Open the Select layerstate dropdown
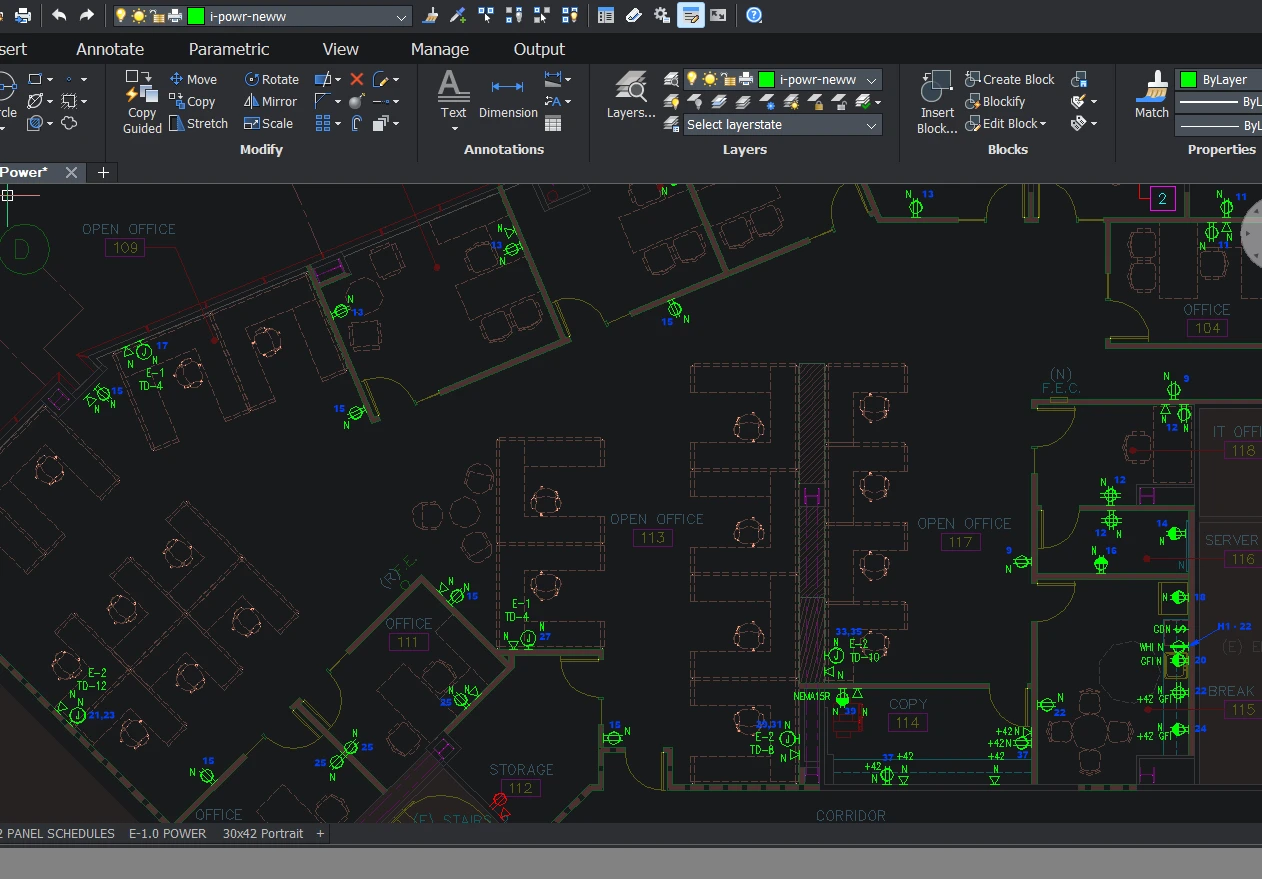The width and height of the screenshot is (1262, 879). [783, 125]
